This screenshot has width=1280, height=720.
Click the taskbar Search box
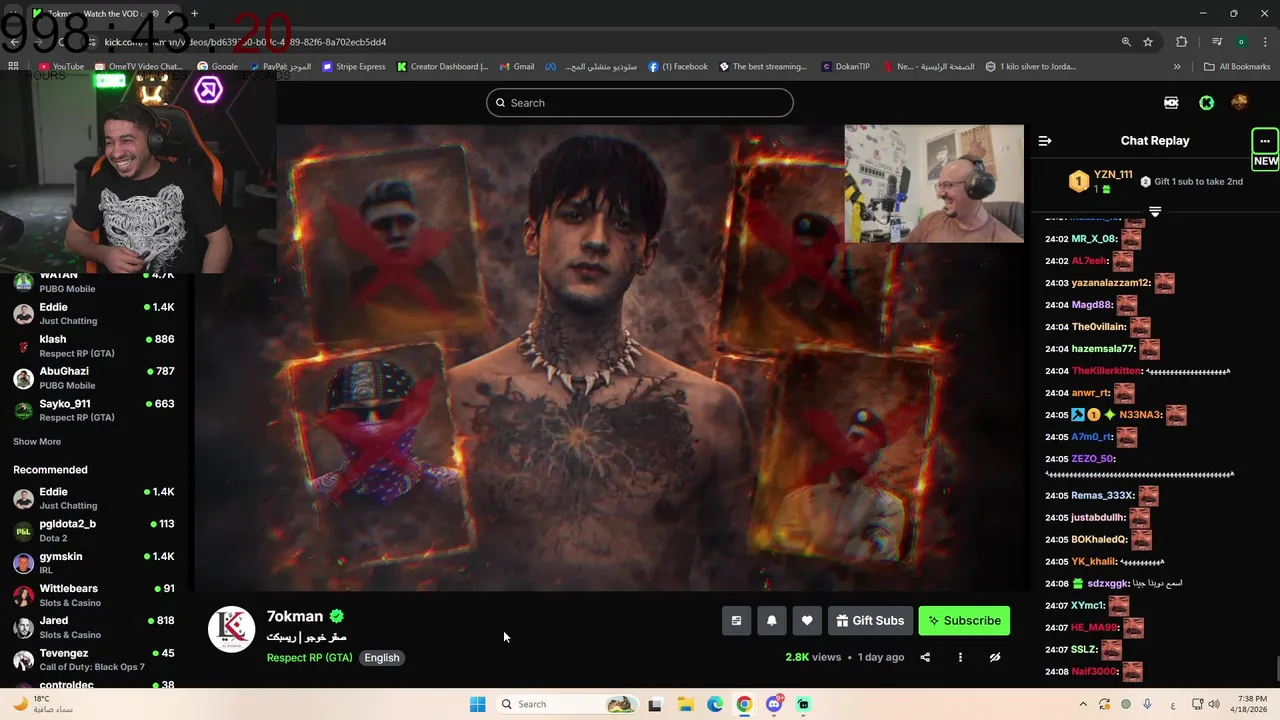pos(565,704)
